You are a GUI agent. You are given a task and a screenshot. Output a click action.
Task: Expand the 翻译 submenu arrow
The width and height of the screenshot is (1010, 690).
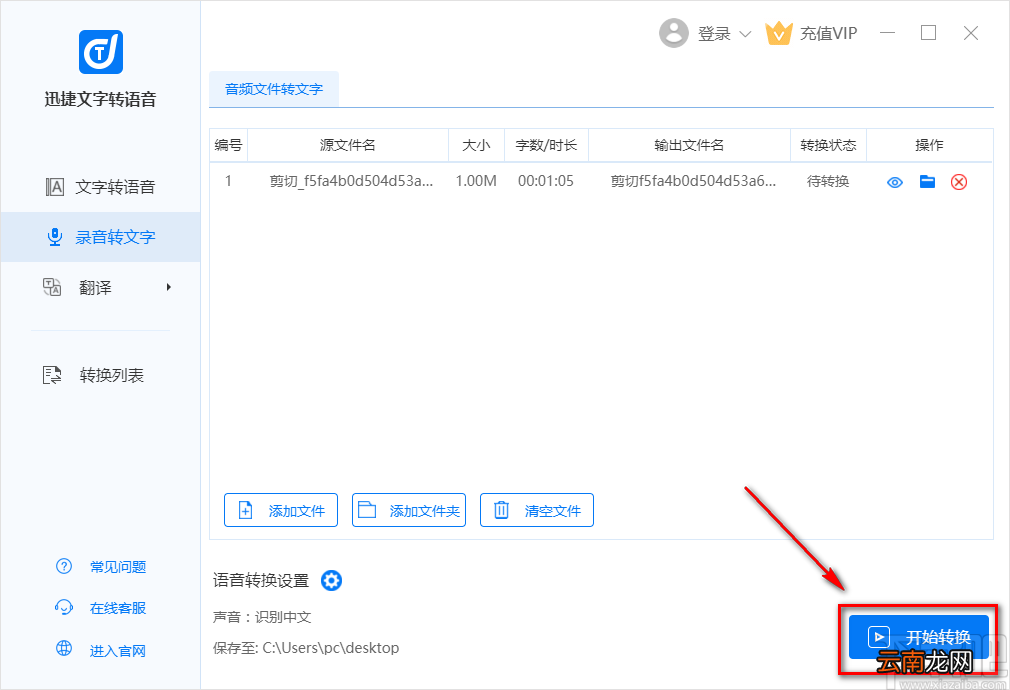pos(169,287)
